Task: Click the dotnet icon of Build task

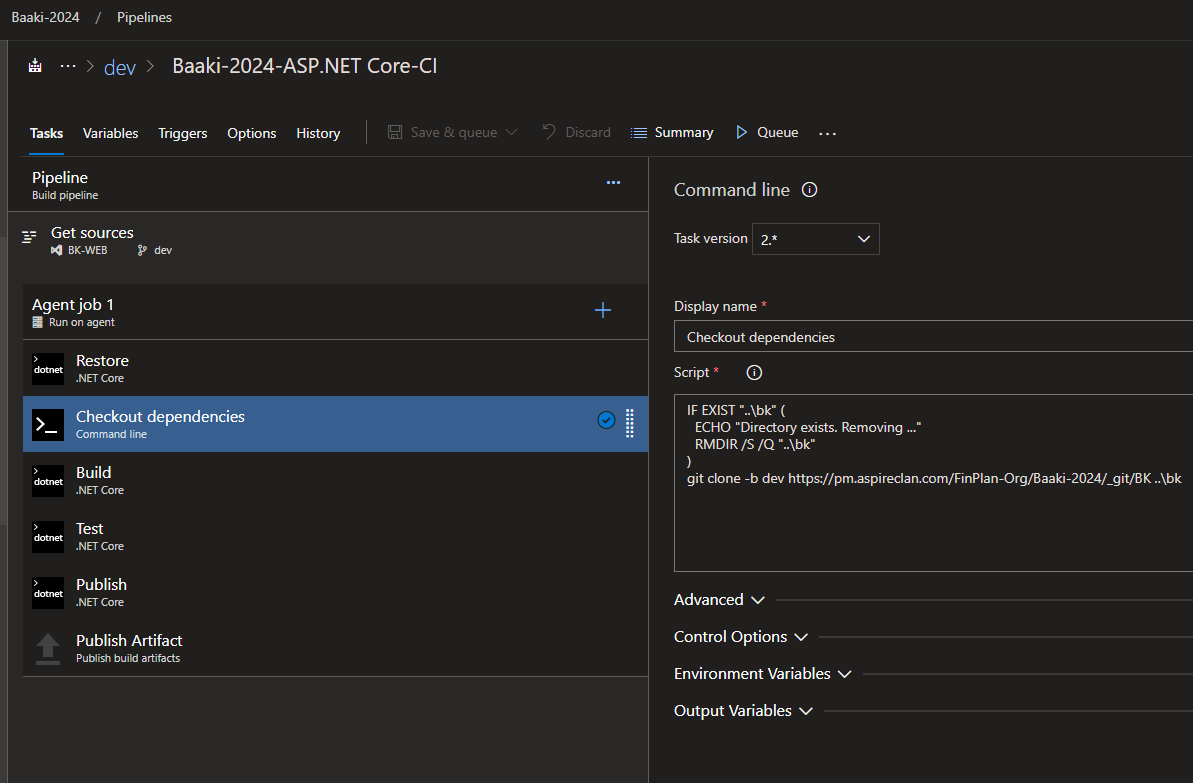Action: coord(48,481)
